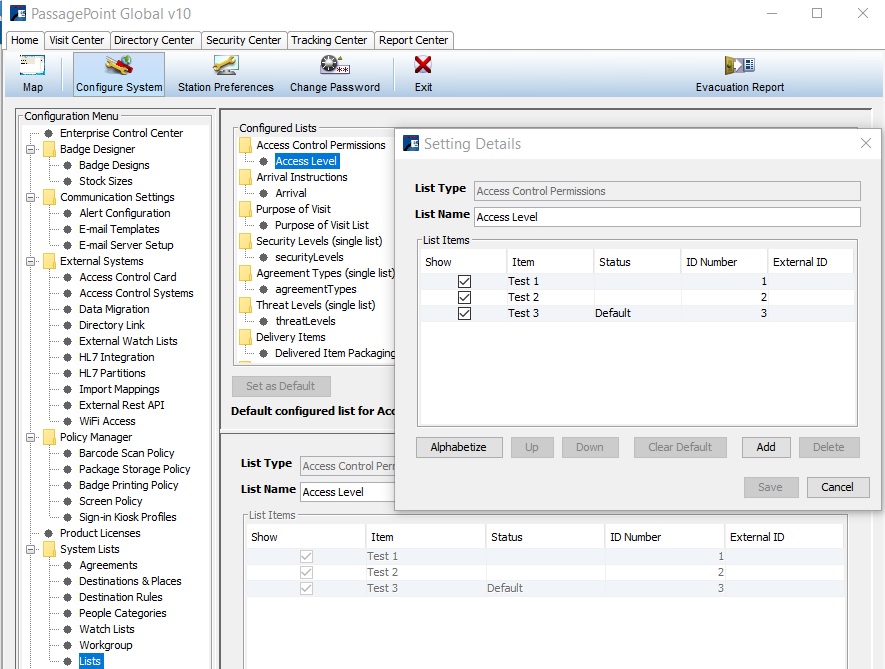Click the Access Control Permissions folder icon
Viewport: 885px width, 669px height.
(x=245, y=145)
